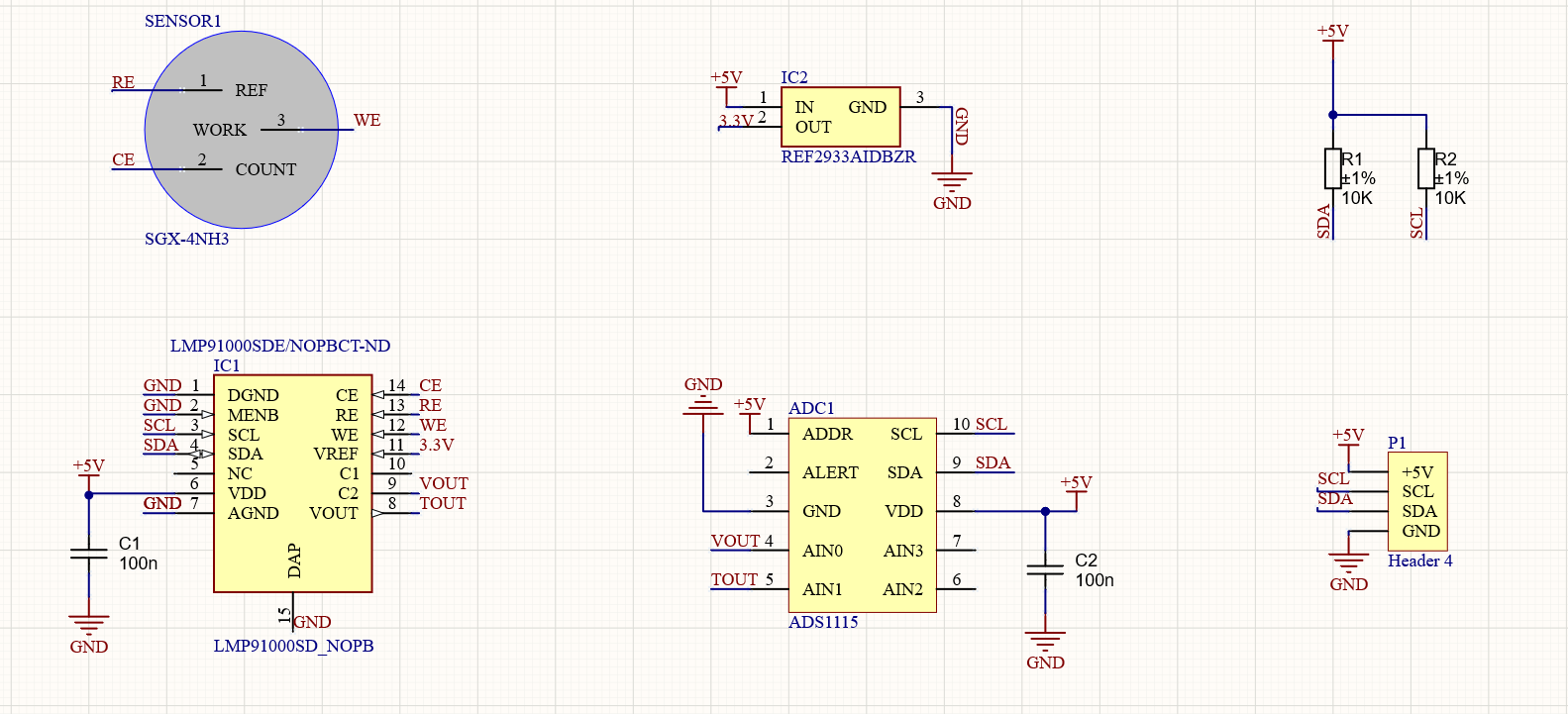The width and height of the screenshot is (1568, 714).
Task: Select the SCL net label on IC1 pin 3
Action: 159,425
